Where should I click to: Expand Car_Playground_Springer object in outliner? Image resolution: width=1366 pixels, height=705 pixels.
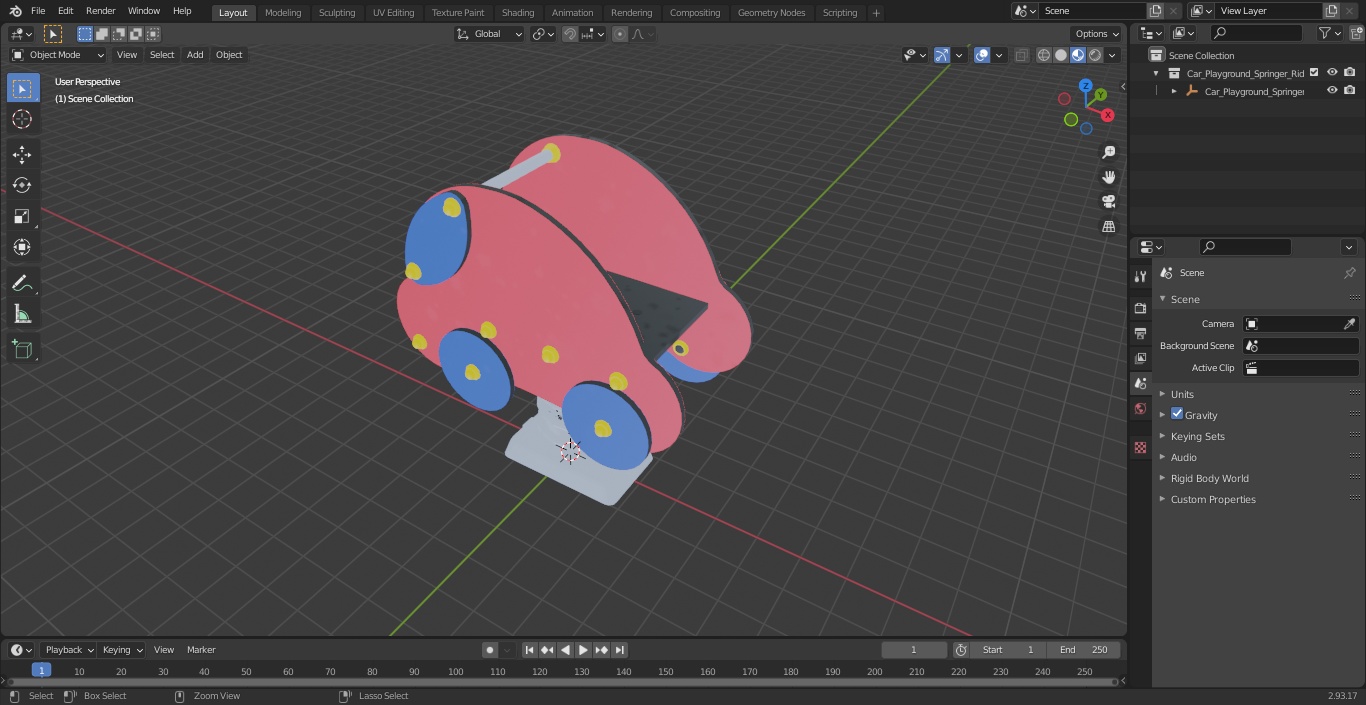(x=1174, y=91)
